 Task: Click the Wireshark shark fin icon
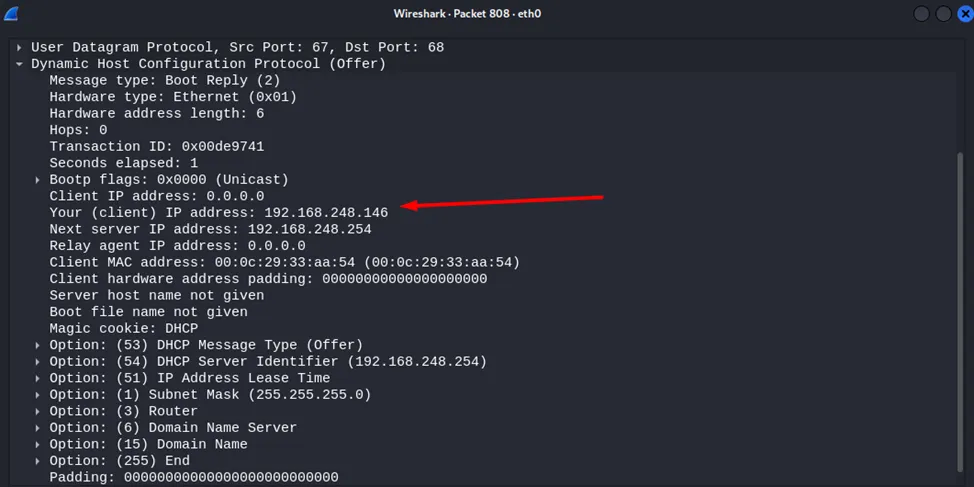pos(12,14)
